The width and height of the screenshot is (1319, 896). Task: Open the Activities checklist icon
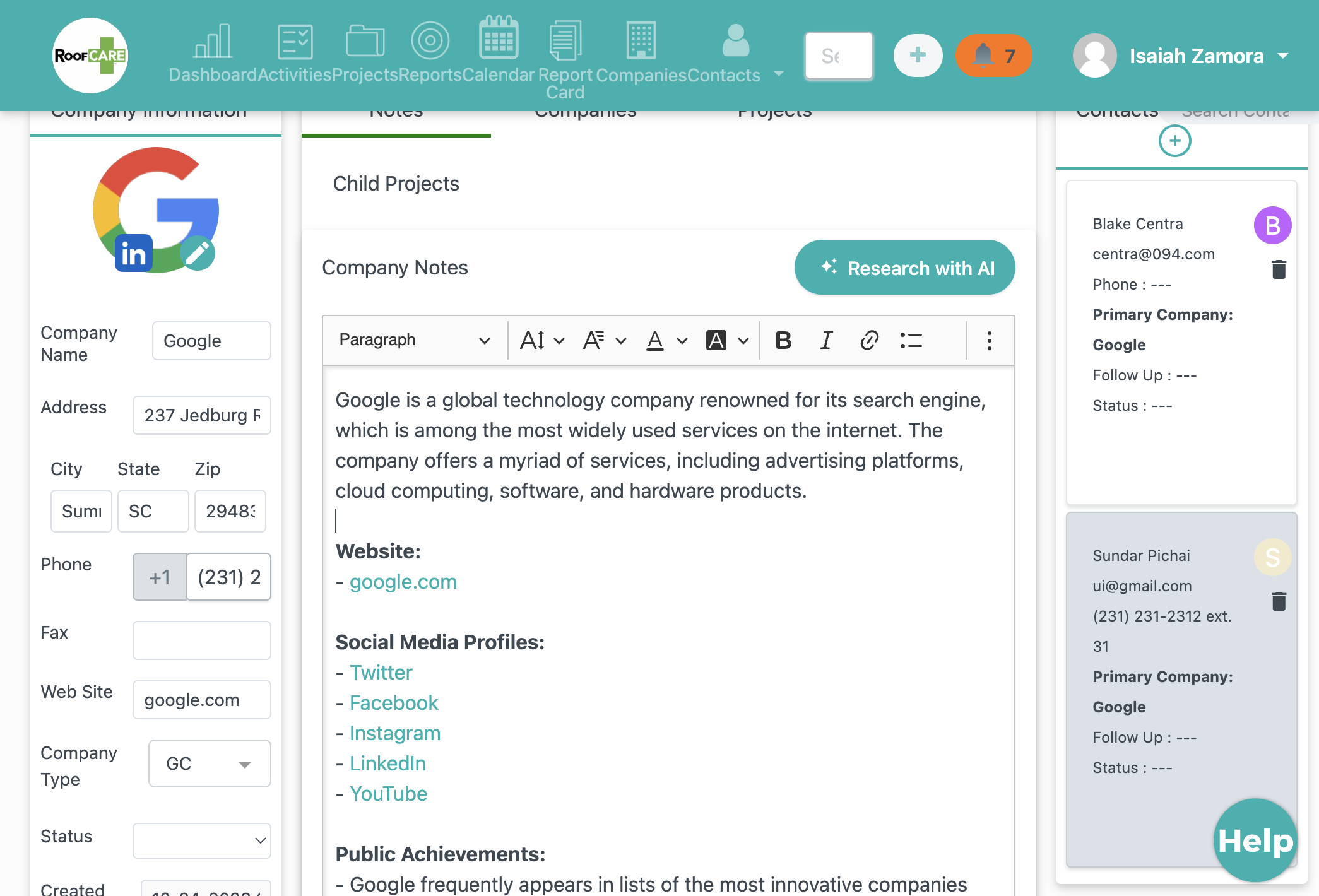pos(295,42)
